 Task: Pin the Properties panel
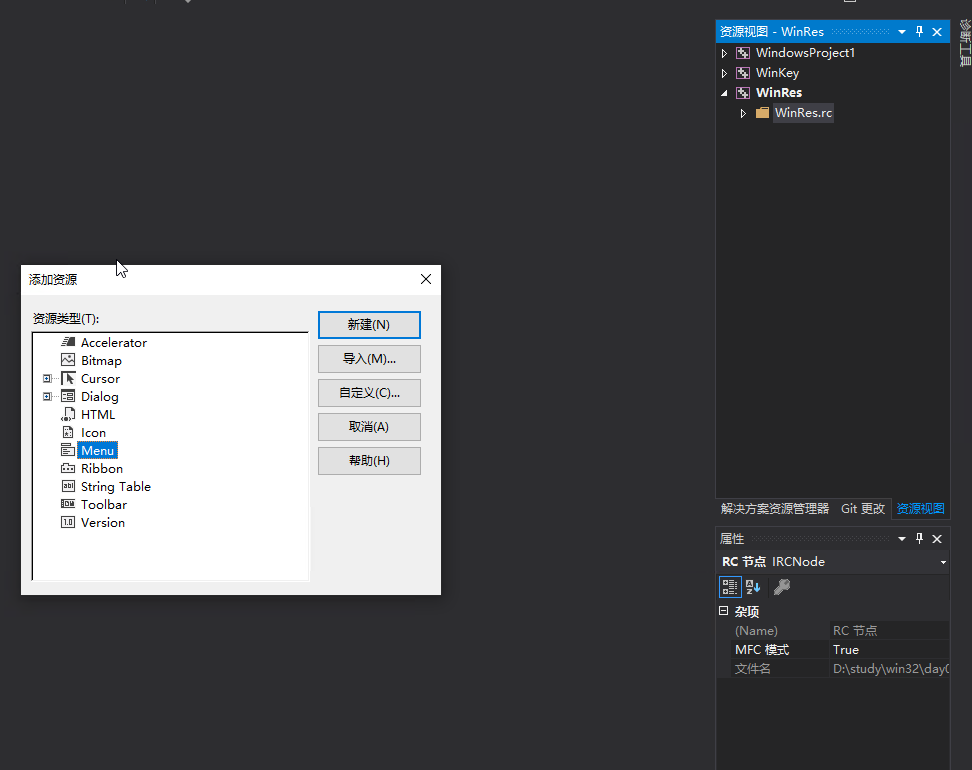919,539
